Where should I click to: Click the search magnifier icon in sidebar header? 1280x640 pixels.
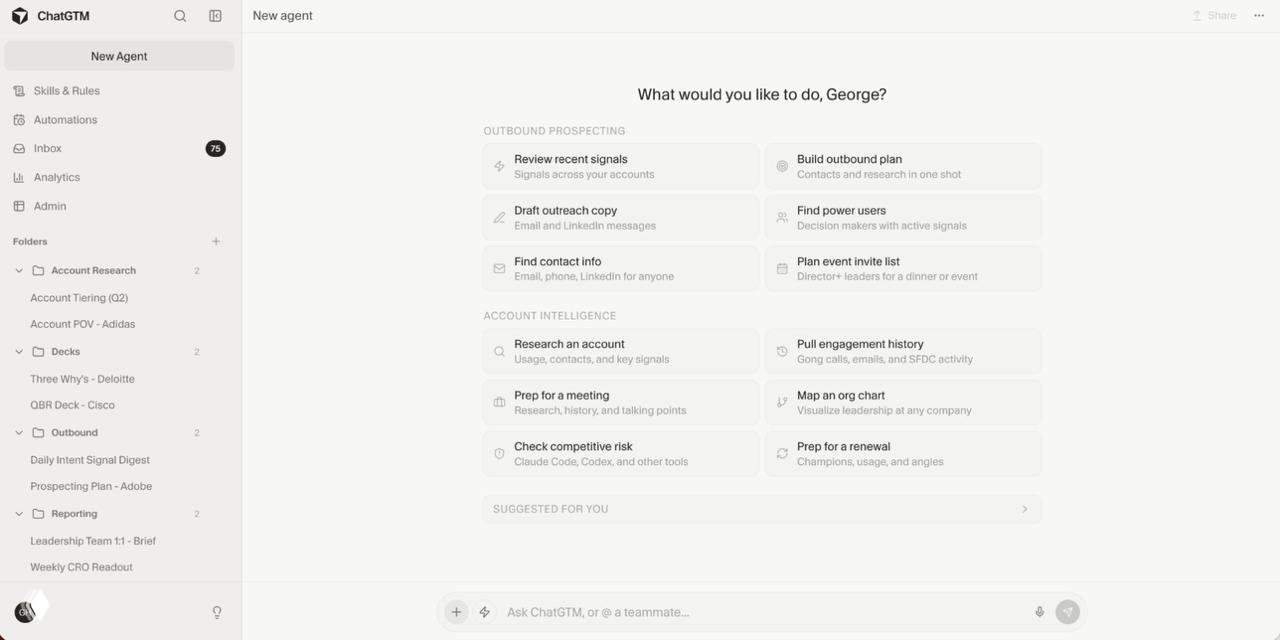click(x=180, y=16)
